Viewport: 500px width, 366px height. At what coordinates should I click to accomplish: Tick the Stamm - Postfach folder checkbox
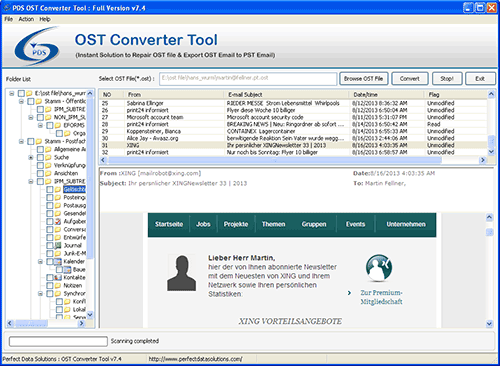point(31,141)
